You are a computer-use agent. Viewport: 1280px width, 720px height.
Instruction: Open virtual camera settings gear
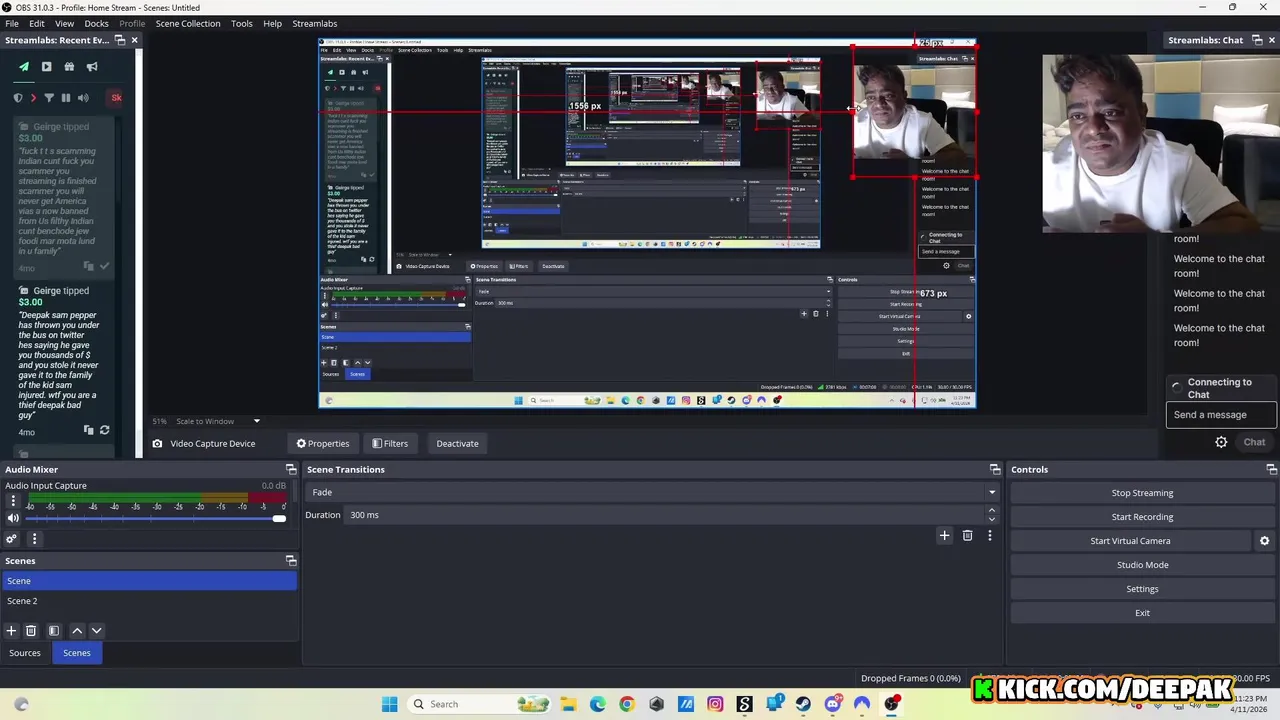1264,541
